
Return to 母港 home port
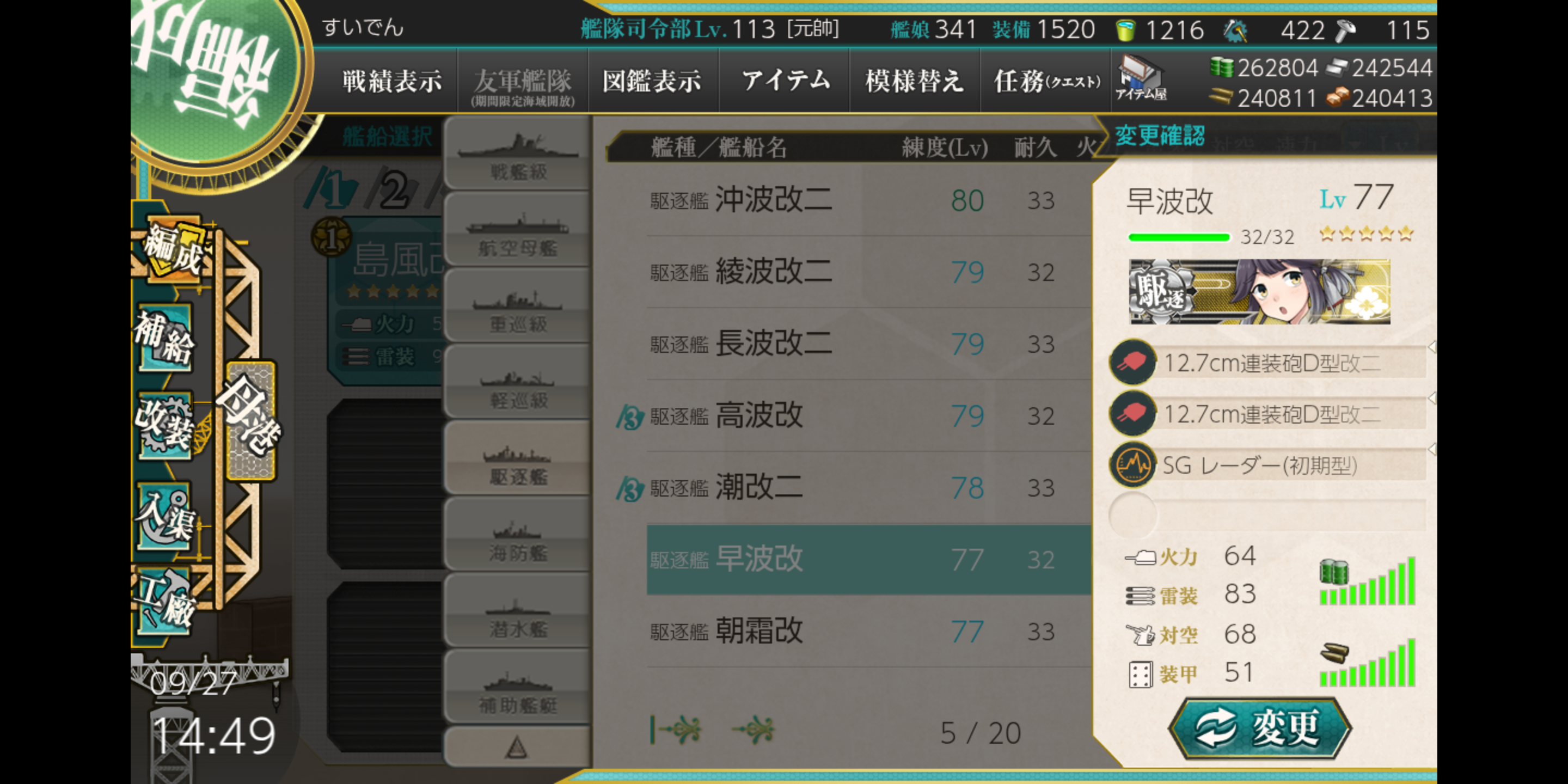[x=251, y=420]
